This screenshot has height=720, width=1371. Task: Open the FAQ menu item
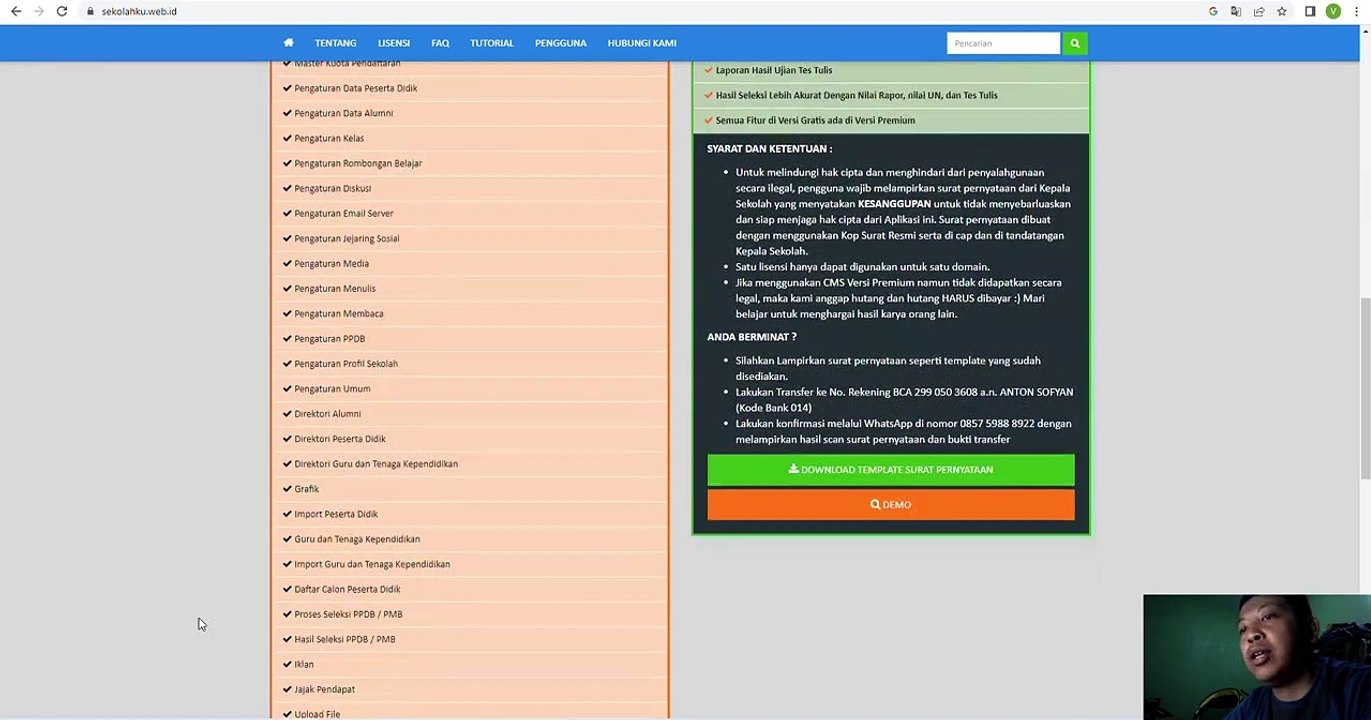(x=440, y=43)
